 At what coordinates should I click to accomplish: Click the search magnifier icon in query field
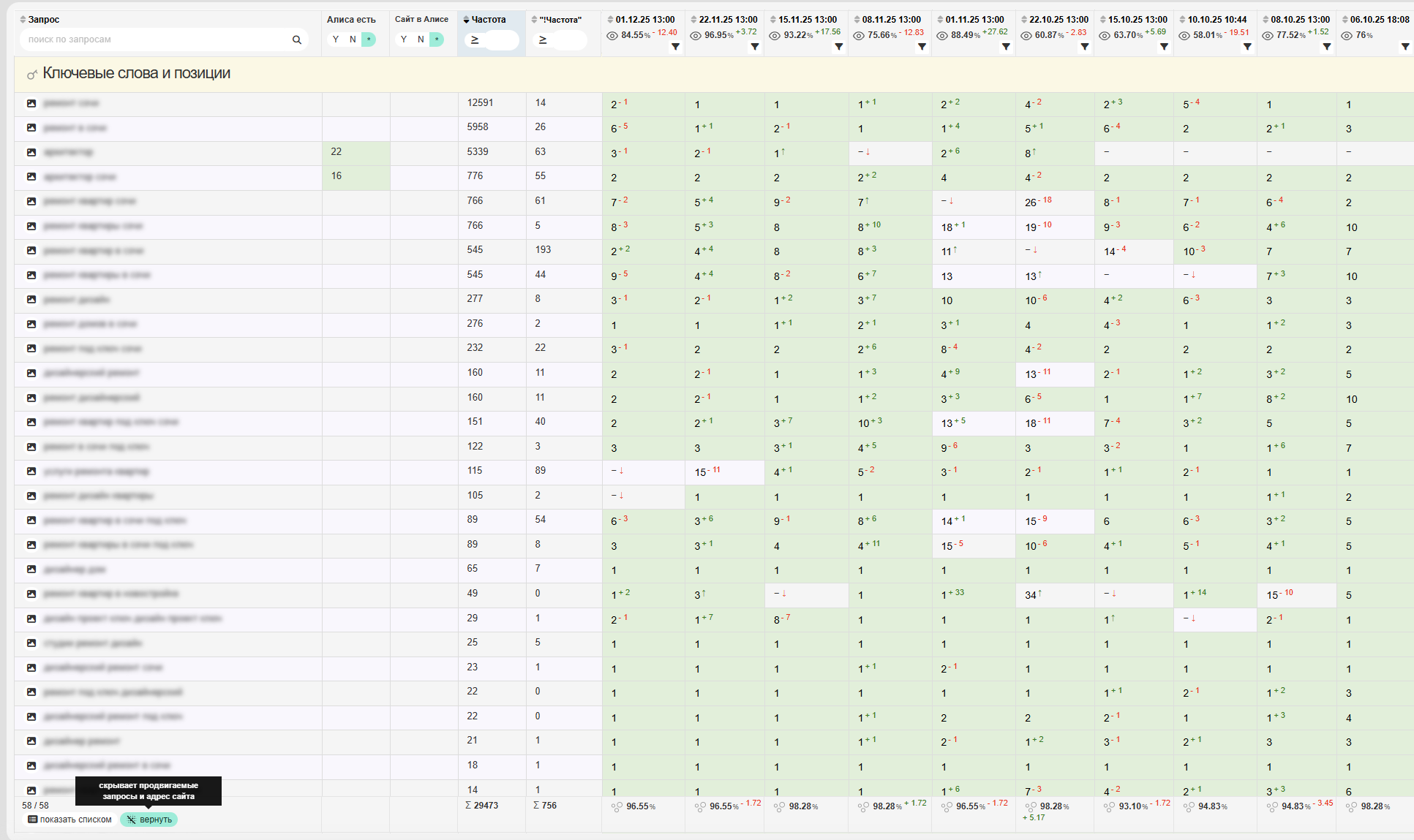pos(296,39)
